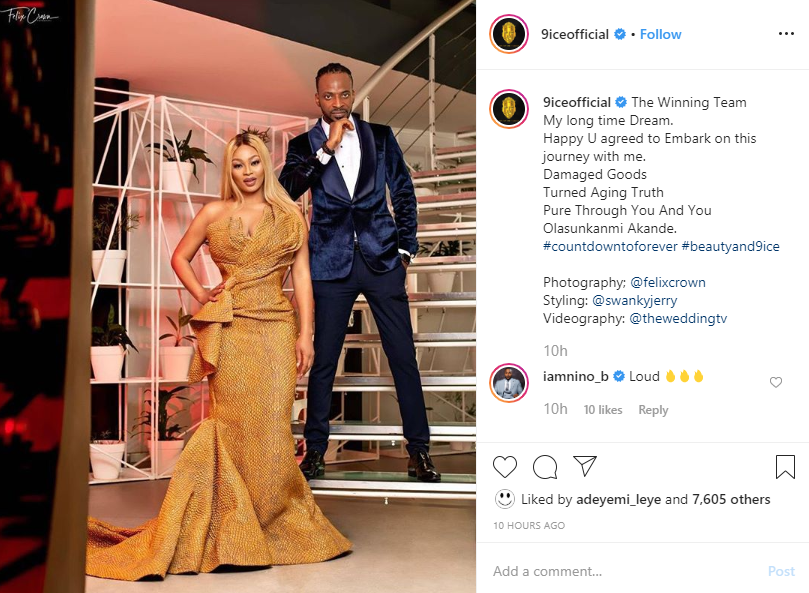Visit @felixcrown photography profile

668,282
